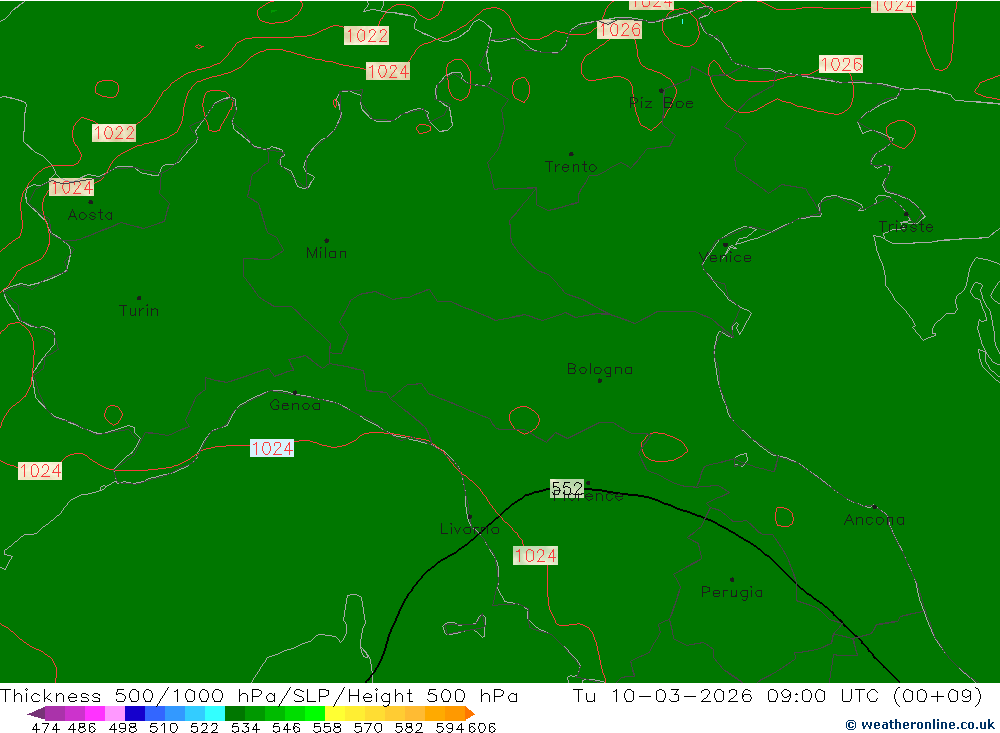
Task: Click the Ancona city label
Action: (874, 520)
